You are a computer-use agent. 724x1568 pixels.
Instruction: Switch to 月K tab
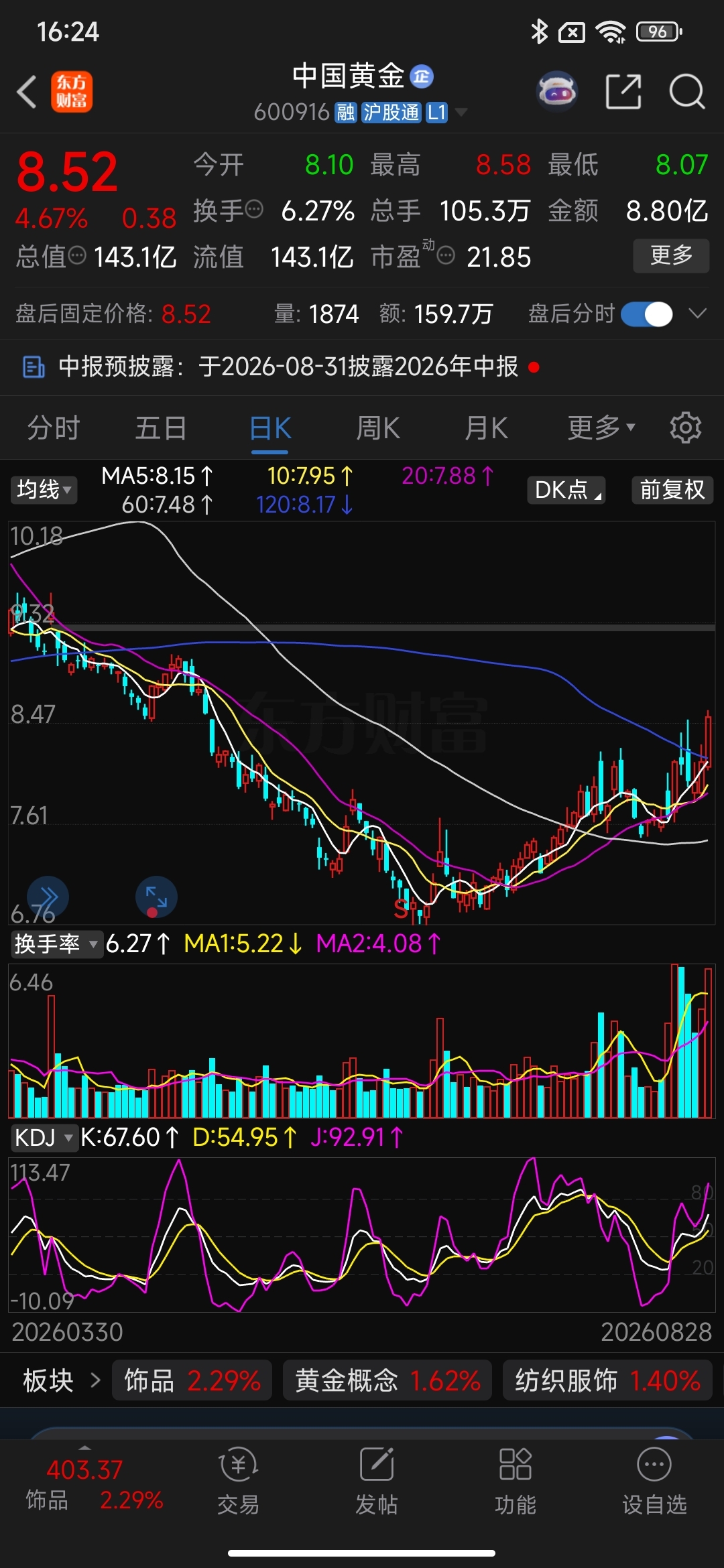(x=487, y=428)
